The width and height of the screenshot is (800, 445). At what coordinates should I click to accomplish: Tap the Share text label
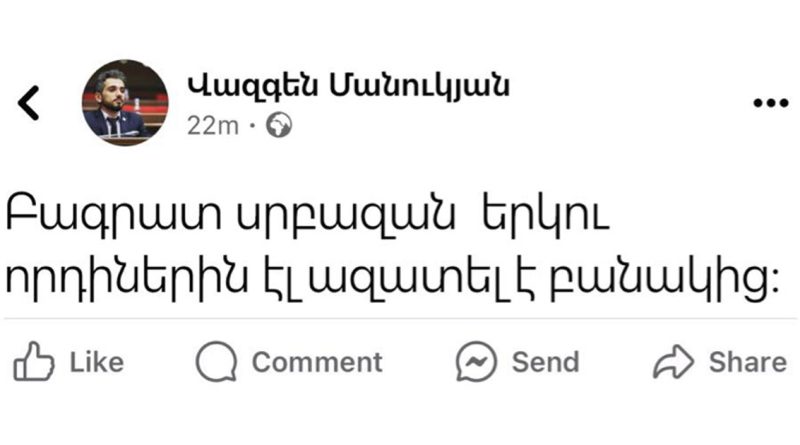(746, 362)
